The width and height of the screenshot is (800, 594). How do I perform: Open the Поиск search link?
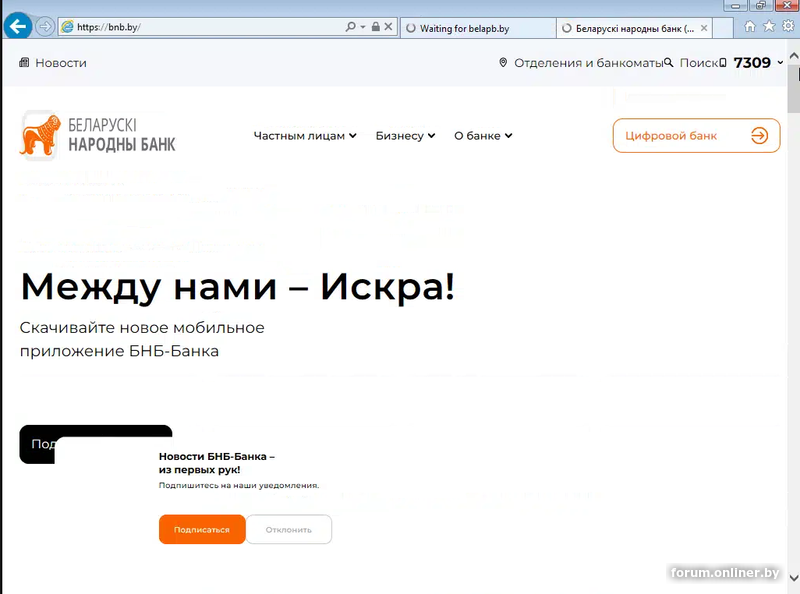tap(698, 63)
